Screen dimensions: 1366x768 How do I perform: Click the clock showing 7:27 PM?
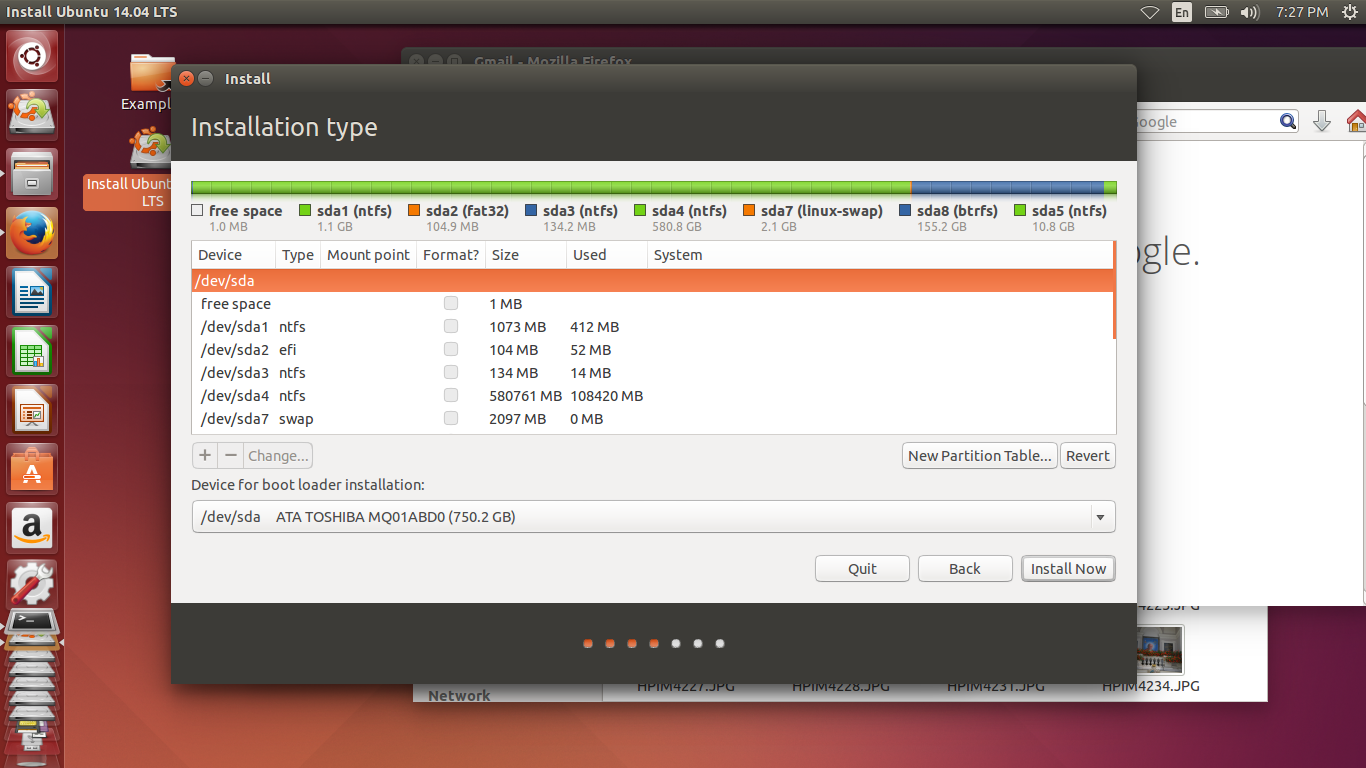[1302, 12]
